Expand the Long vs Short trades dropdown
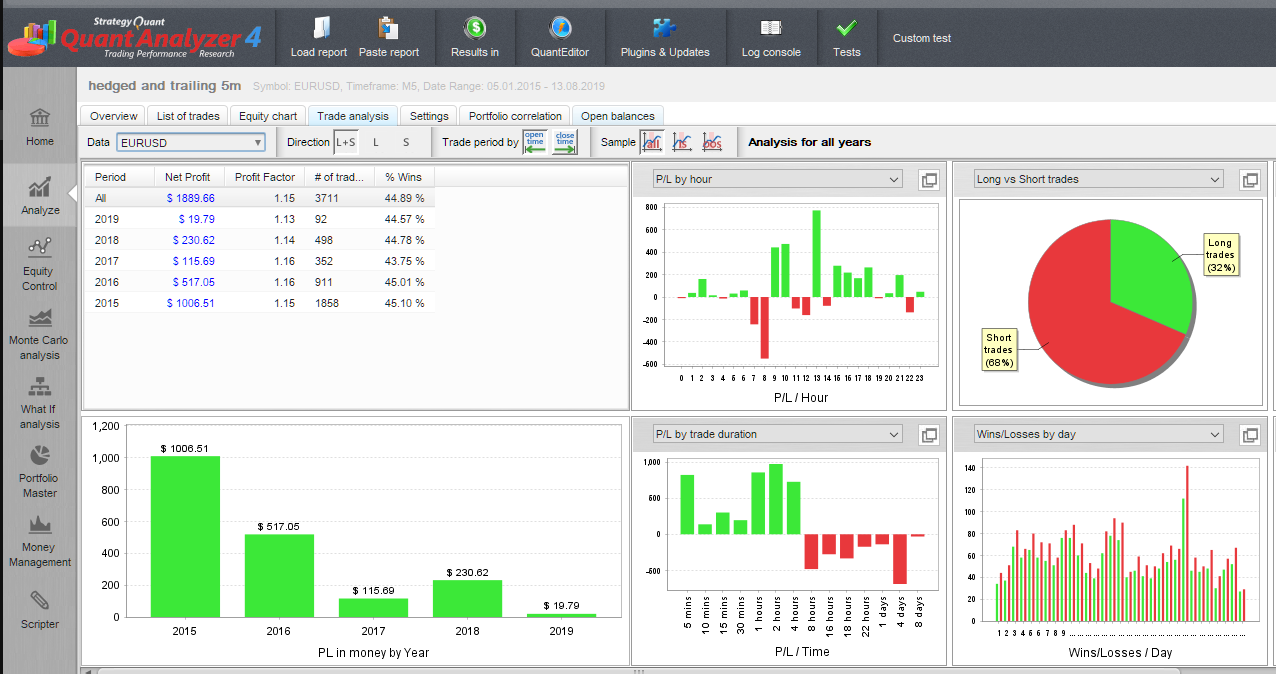 click(x=1098, y=180)
